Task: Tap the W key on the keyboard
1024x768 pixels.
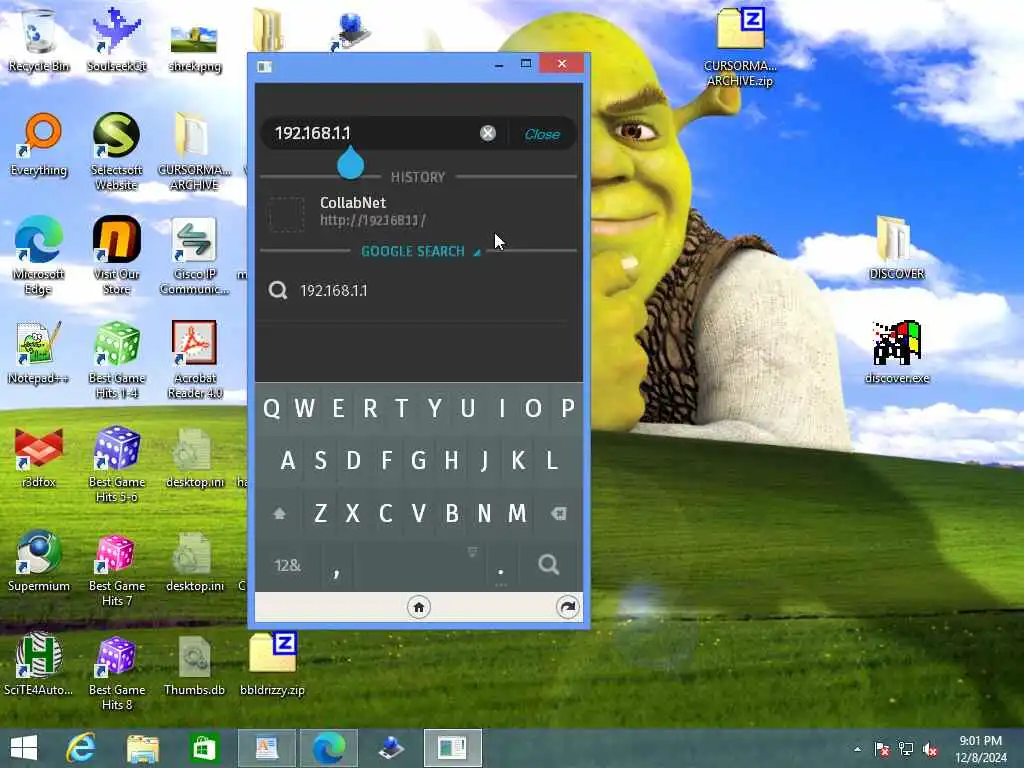Action: pos(304,408)
